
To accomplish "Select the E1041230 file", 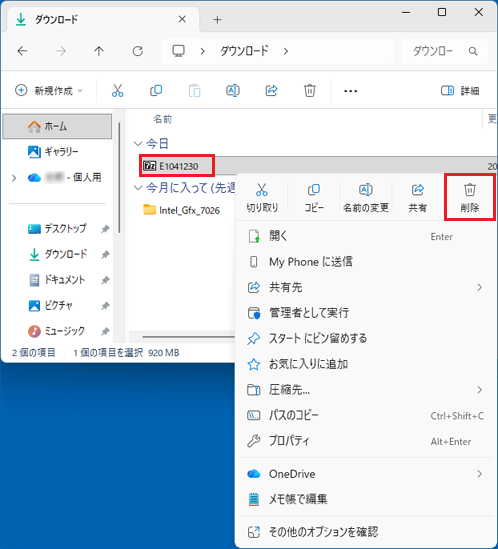I will click(177, 166).
